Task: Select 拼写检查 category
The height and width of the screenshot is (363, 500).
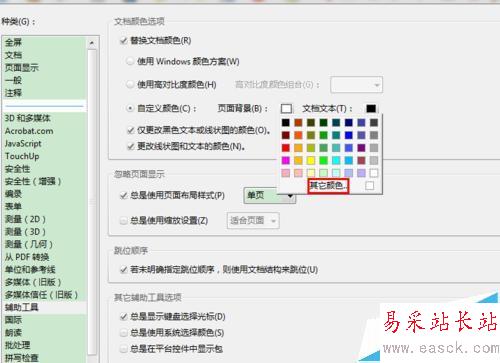Action: click(22, 358)
